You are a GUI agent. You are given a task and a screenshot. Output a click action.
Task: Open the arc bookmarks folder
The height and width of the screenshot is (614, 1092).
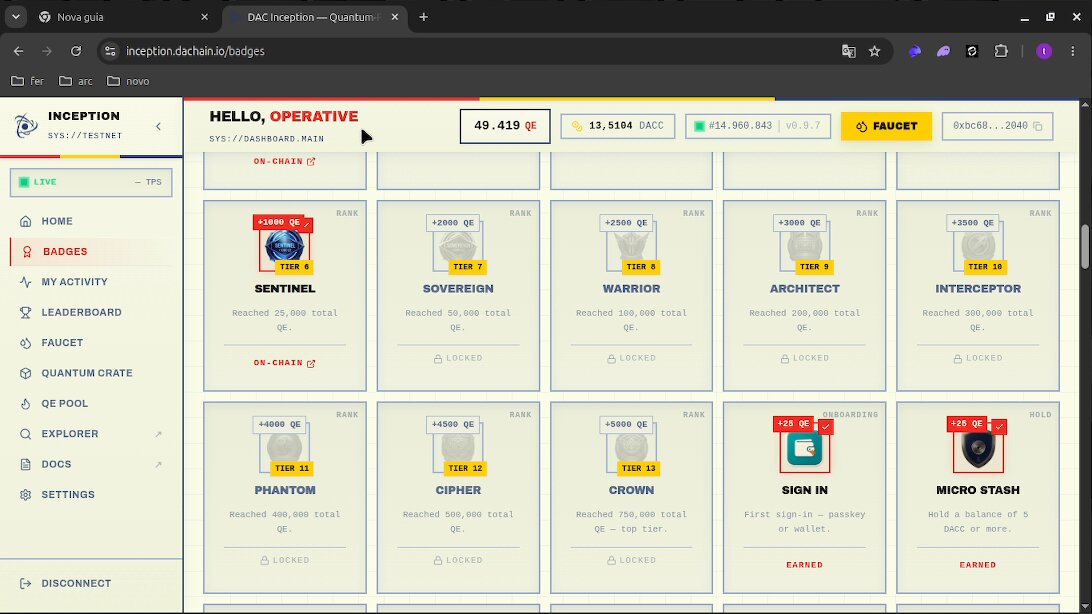click(75, 81)
